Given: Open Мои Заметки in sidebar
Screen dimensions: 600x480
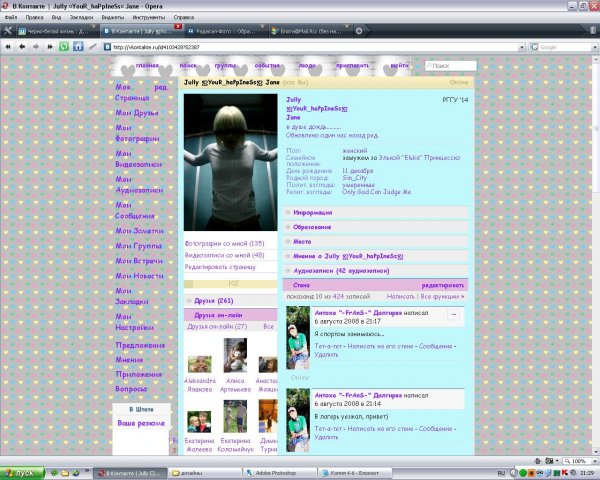Looking at the screenshot, I should click(139, 231).
